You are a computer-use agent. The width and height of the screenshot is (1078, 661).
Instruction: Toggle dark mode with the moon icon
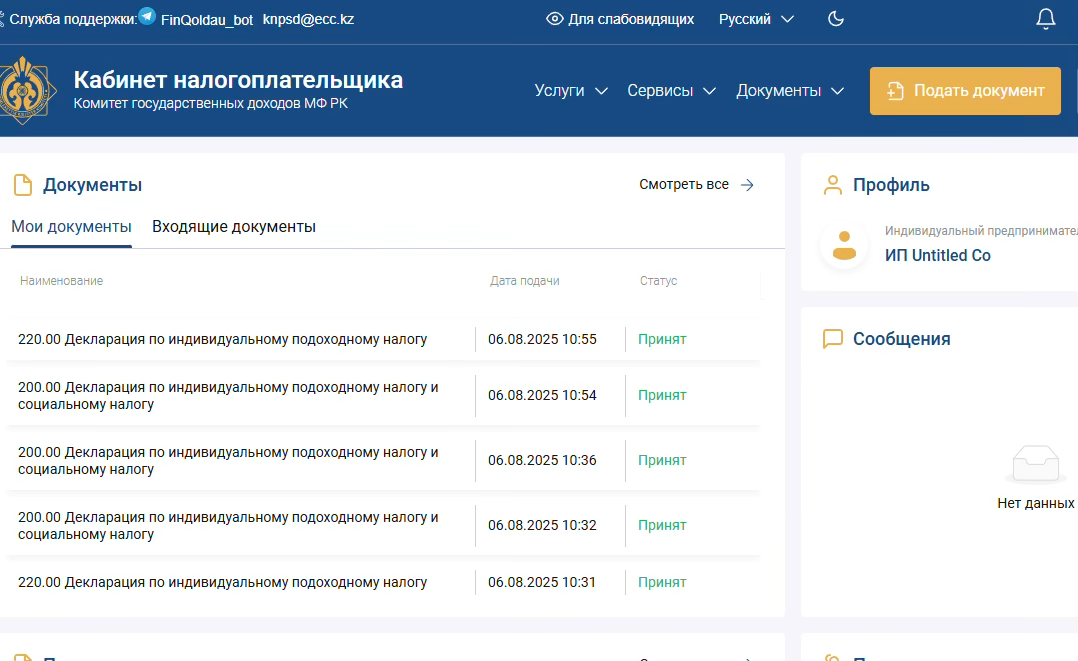pos(835,18)
